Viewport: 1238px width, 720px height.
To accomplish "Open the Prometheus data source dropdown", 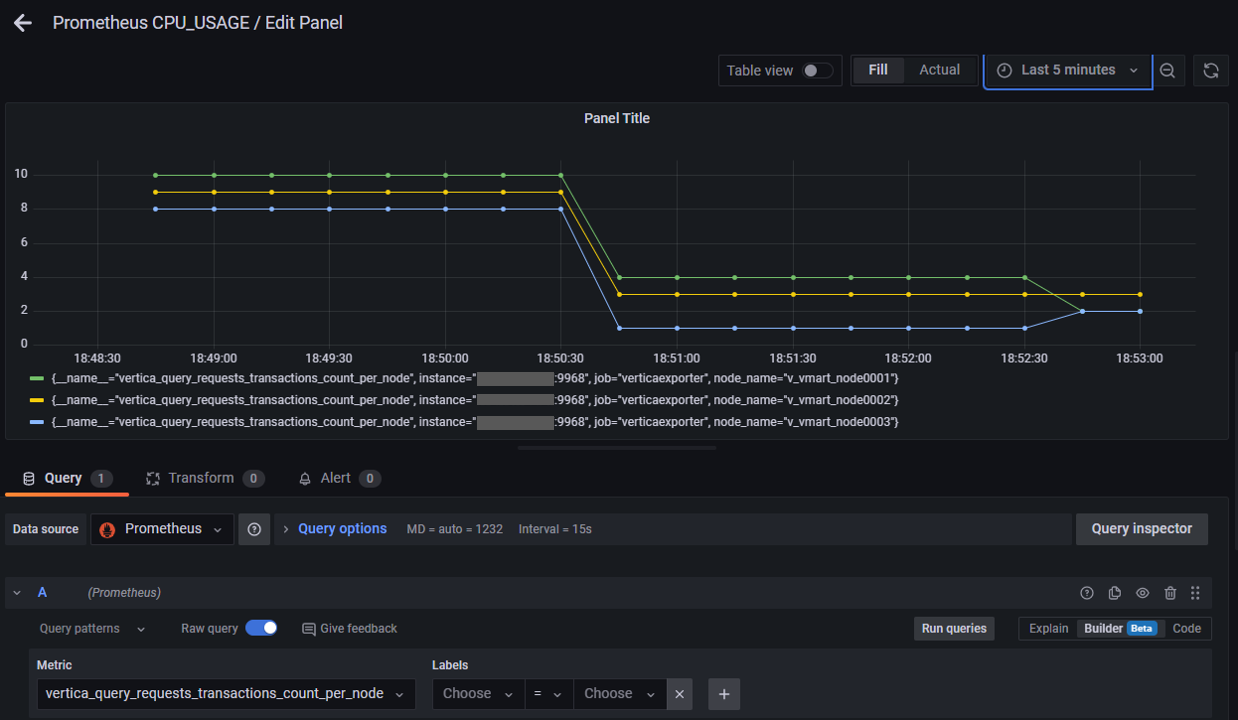I will [162, 529].
